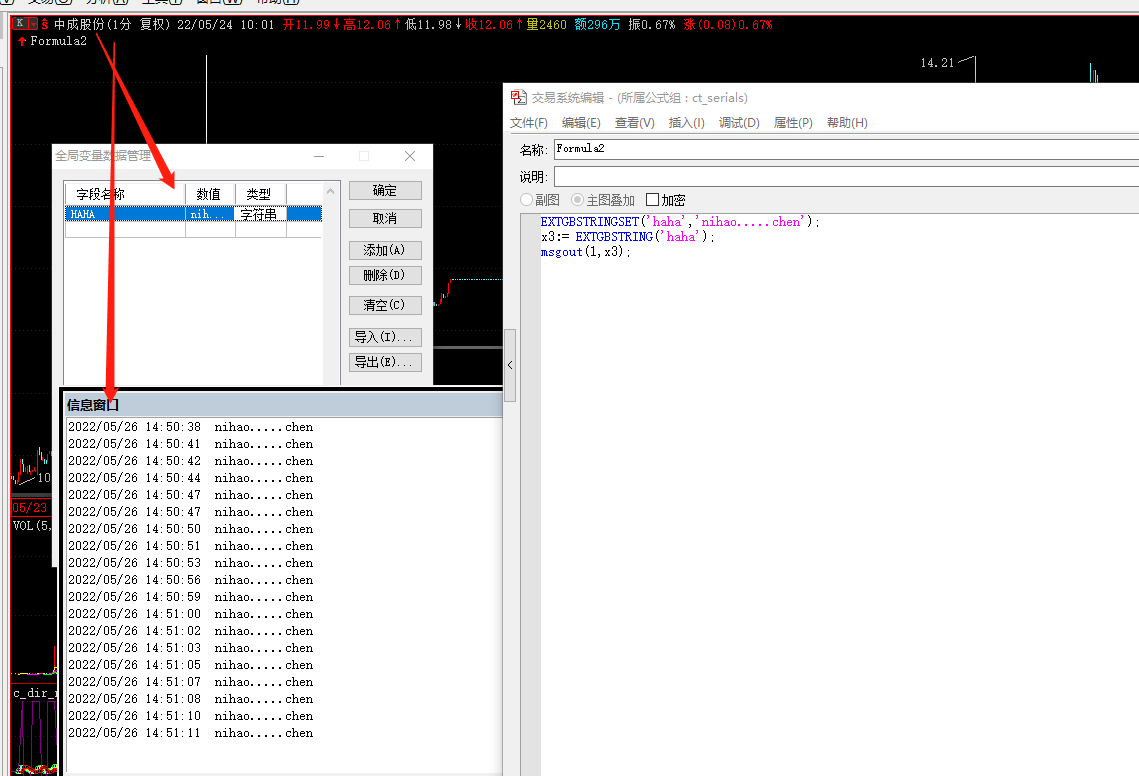Click the 名称 field containing Formula2
The image size is (1139, 776).
coord(846,149)
